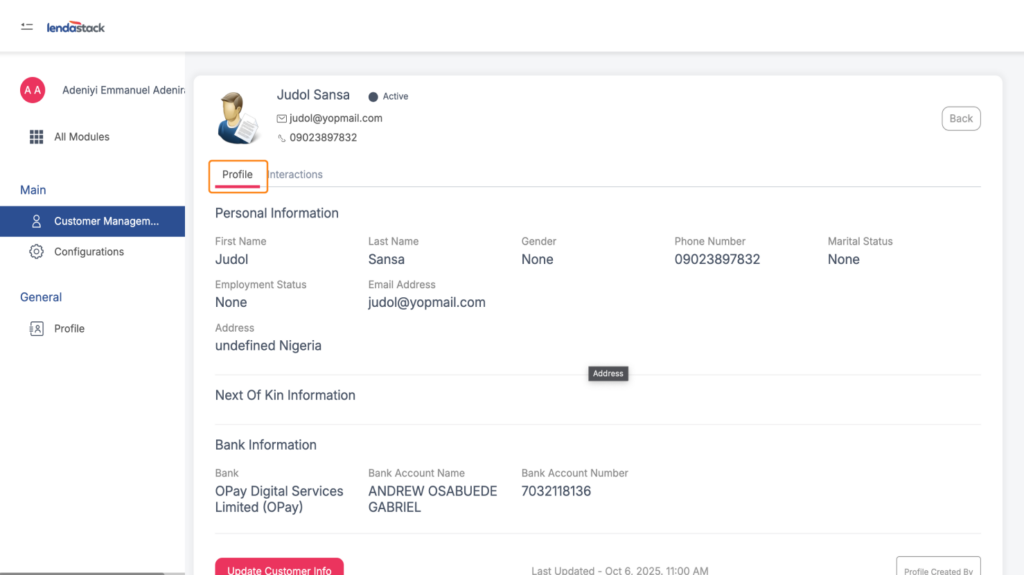Switch to the Interactions tab

(x=296, y=175)
